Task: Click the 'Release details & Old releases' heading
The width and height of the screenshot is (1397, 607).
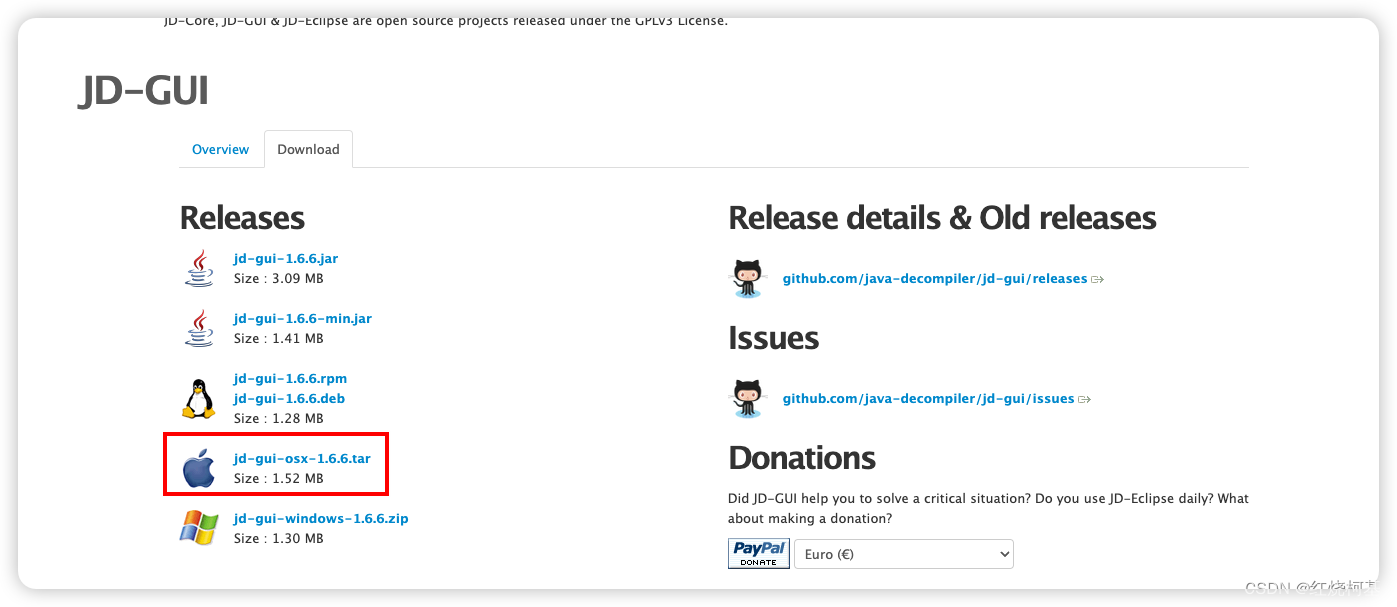Action: 942,217
